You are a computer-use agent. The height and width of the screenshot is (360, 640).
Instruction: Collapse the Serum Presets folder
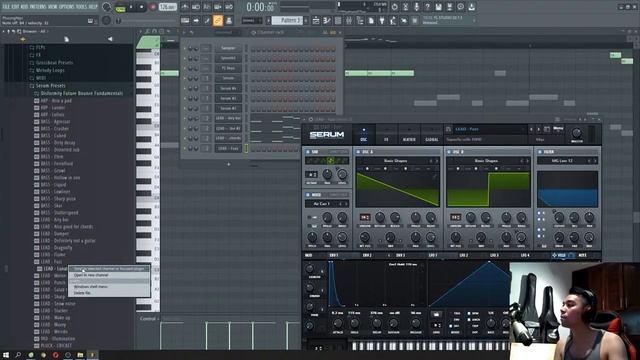click(50, 86)
